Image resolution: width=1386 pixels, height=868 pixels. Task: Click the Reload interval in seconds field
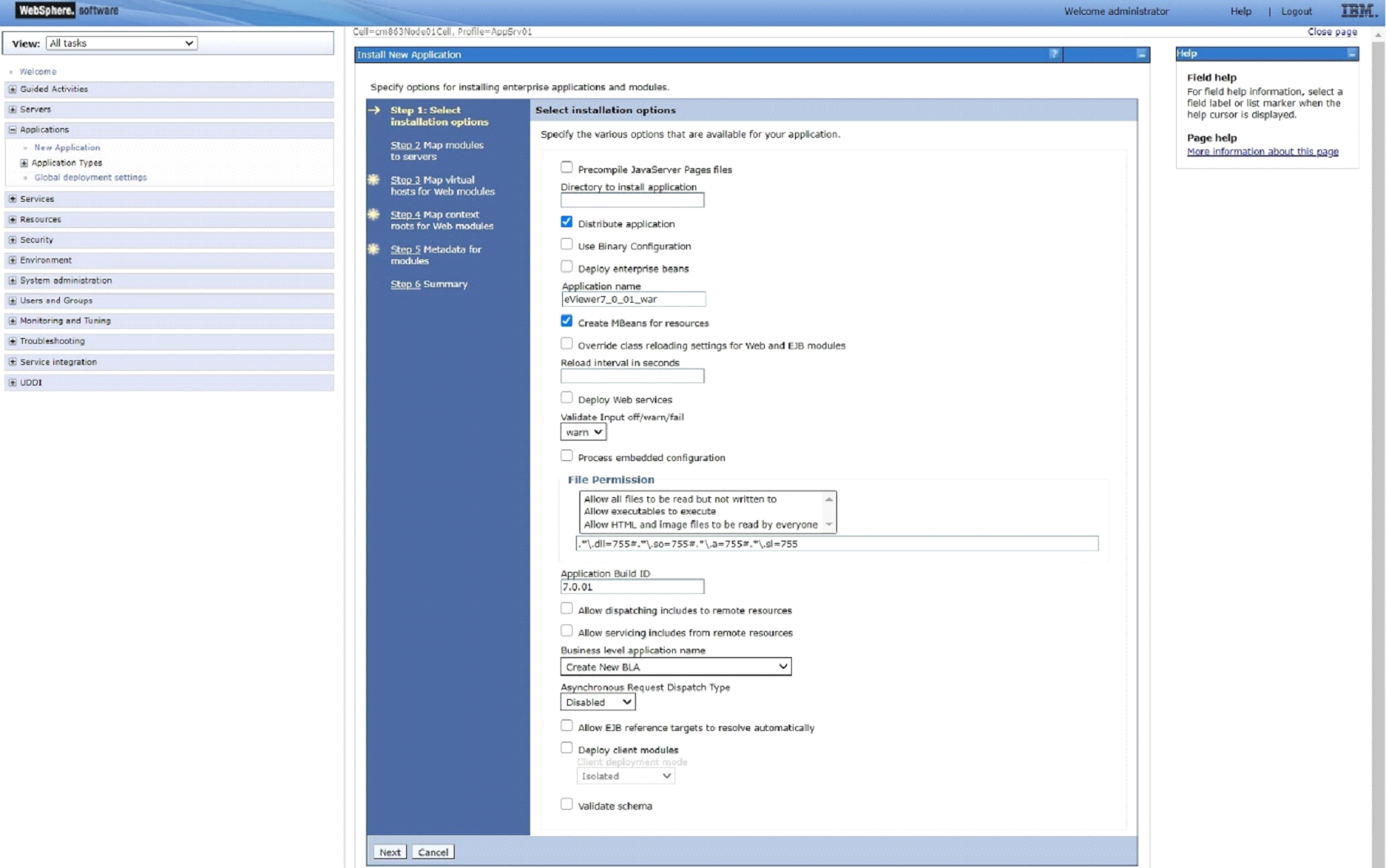tap(632, 376)
